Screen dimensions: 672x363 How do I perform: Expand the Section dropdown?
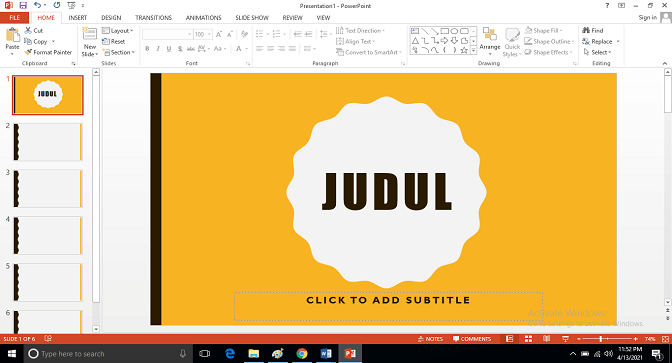pyautogui.click(x=119, y=52)
